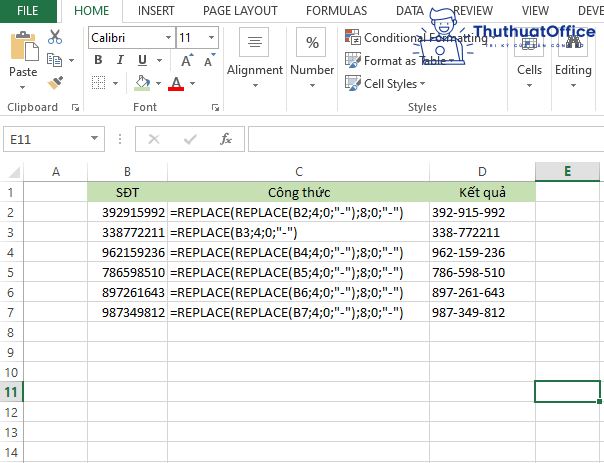Select header cell SĐT
604x463 pixels.
[128, 192]
